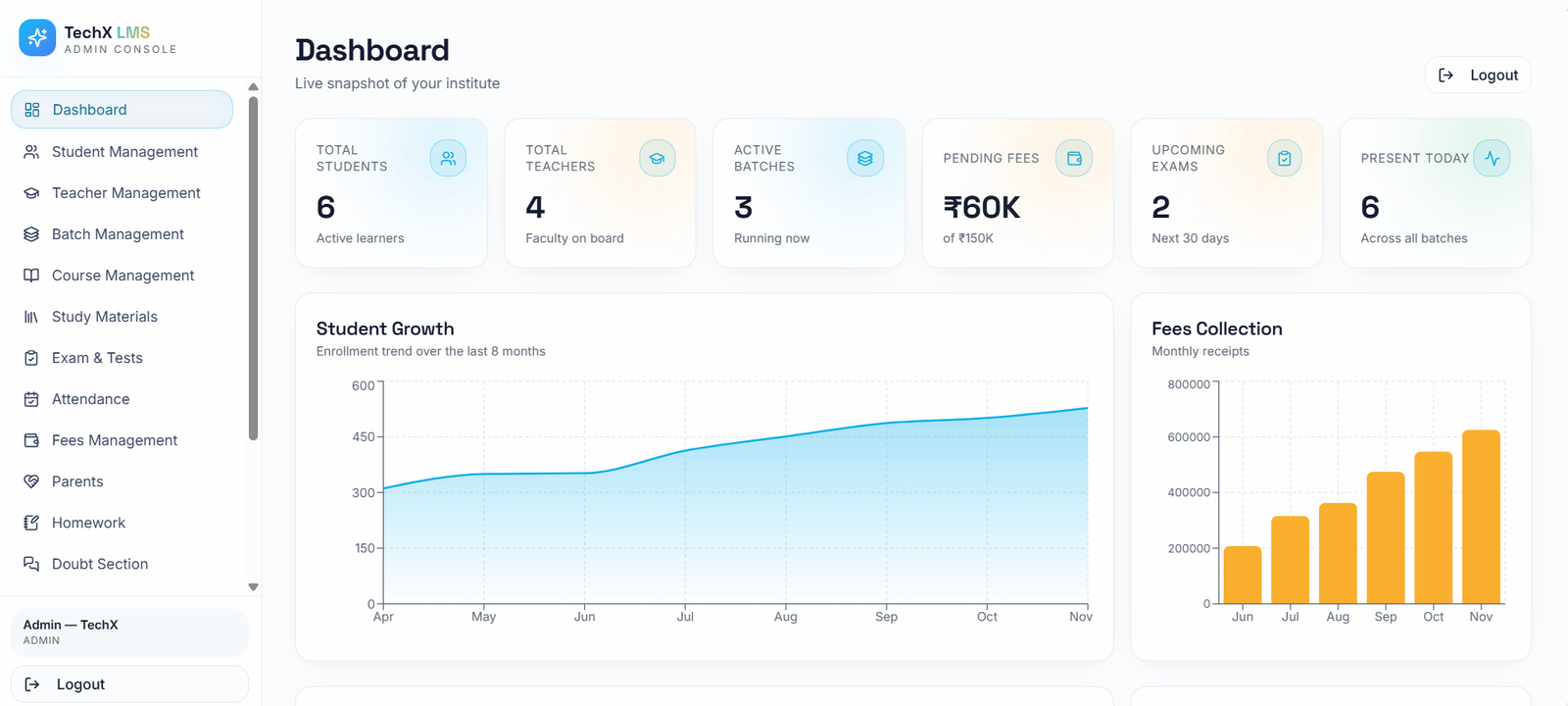Viewport: 1568px width, 706px height.
Task: Click 'Across all batches' under Present Today
Action: 1414,238
